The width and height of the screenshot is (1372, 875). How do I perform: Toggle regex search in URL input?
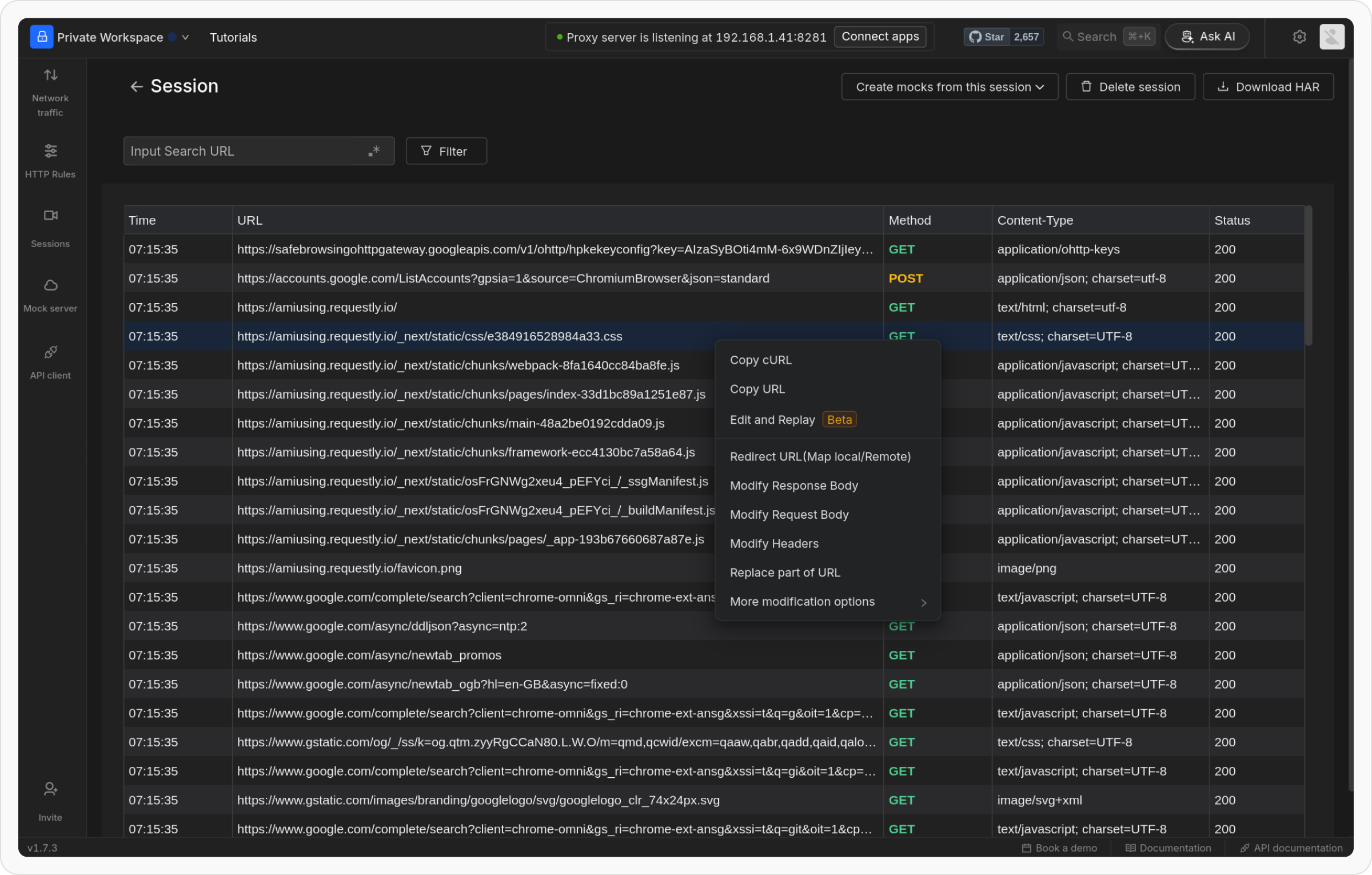pyautogui.click(x=374, y=151)
